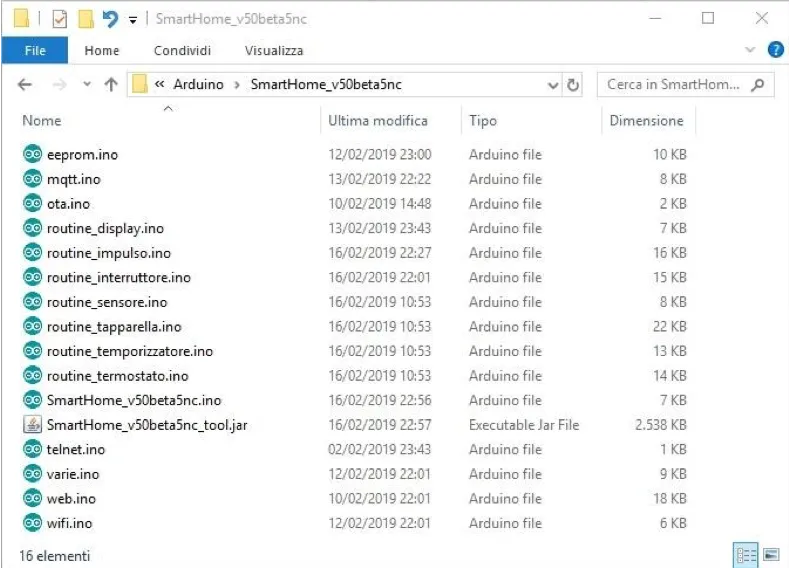Click the New folder quick access icon

pyautogui.click(x=86, y=19)
